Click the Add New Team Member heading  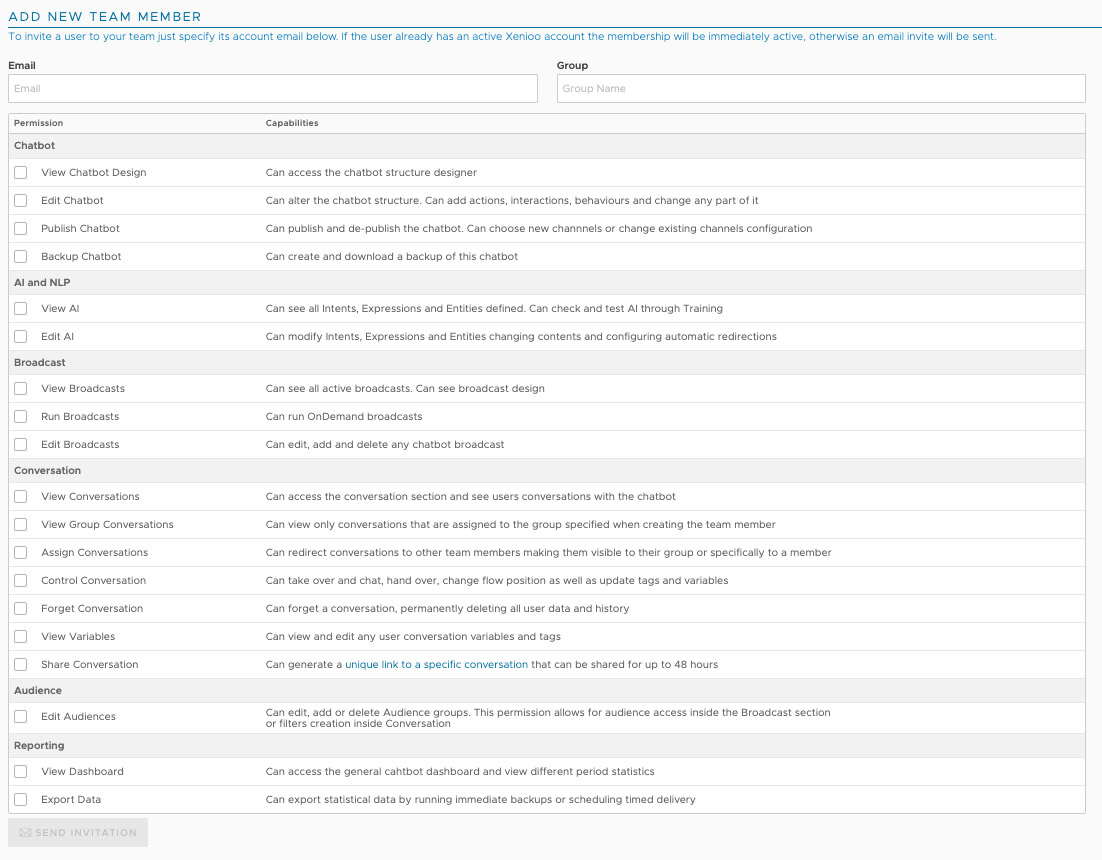105,16
